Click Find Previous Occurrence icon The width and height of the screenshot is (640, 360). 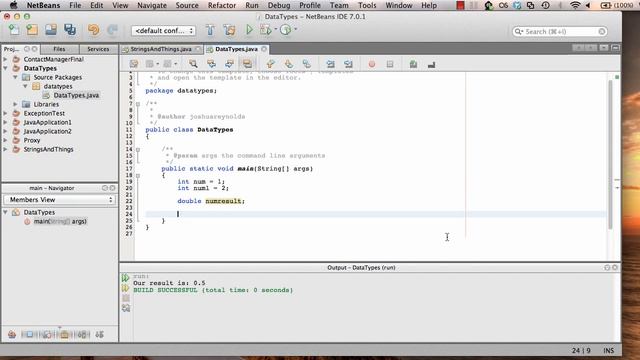tap(211, 64)
